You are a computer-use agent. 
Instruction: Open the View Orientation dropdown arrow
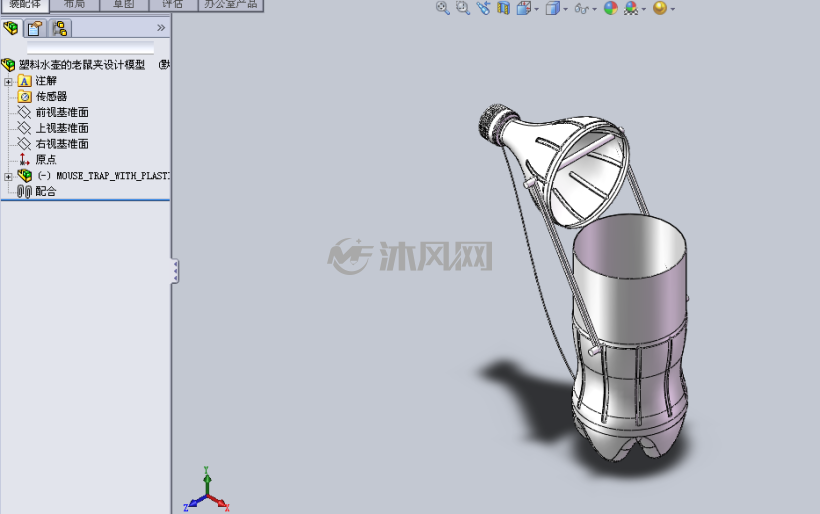pos(537,9)
